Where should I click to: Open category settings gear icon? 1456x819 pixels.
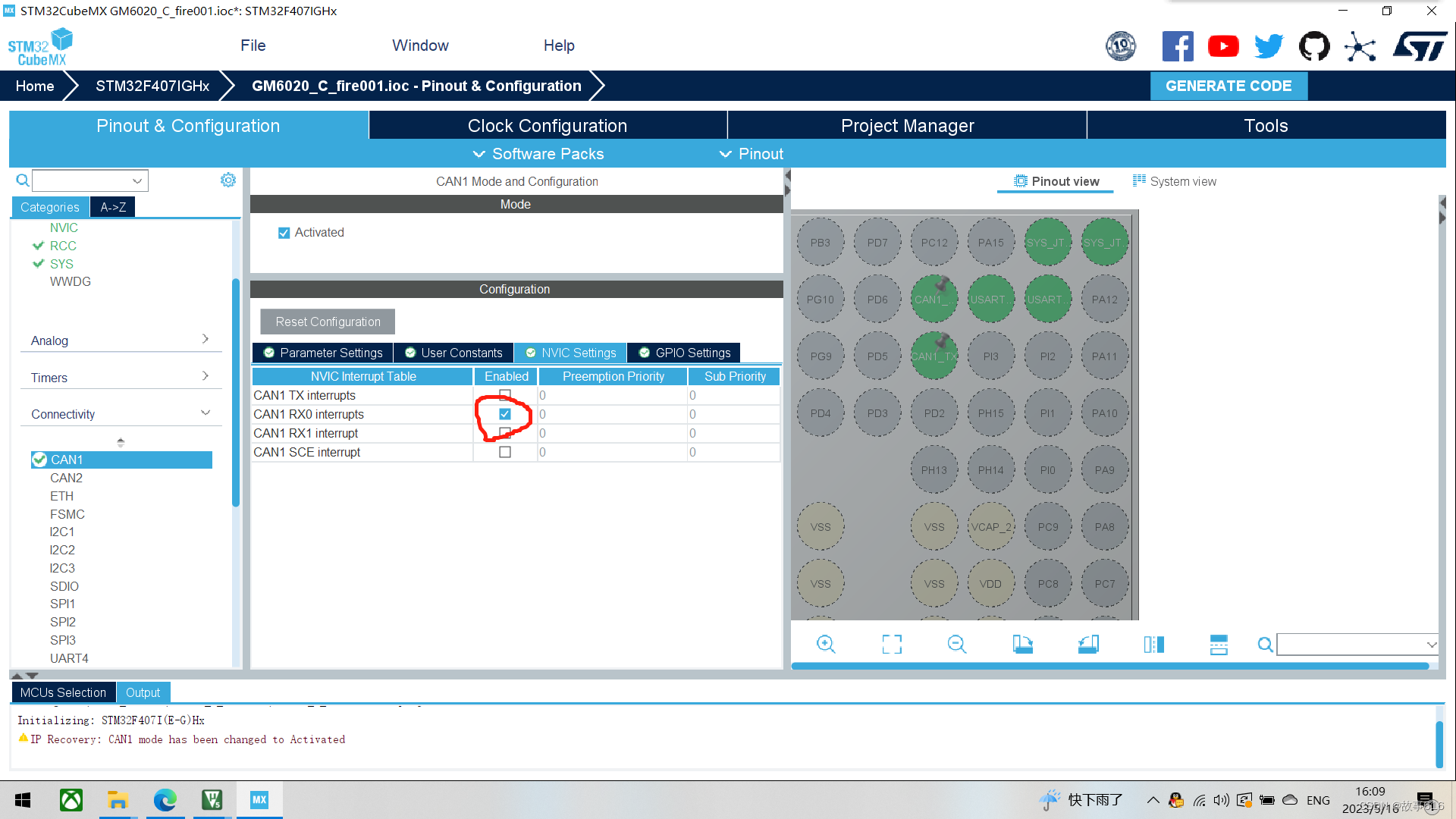coord(227,180)
